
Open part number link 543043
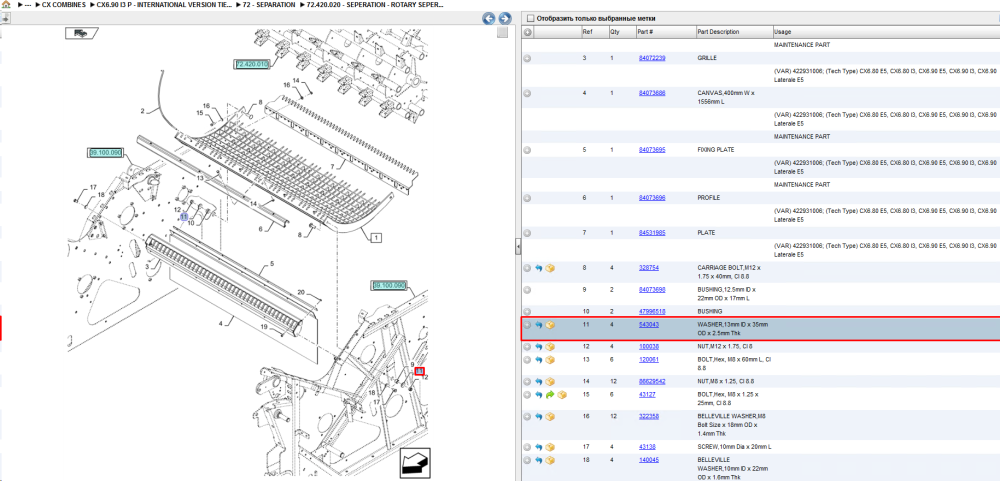point(649,325)
